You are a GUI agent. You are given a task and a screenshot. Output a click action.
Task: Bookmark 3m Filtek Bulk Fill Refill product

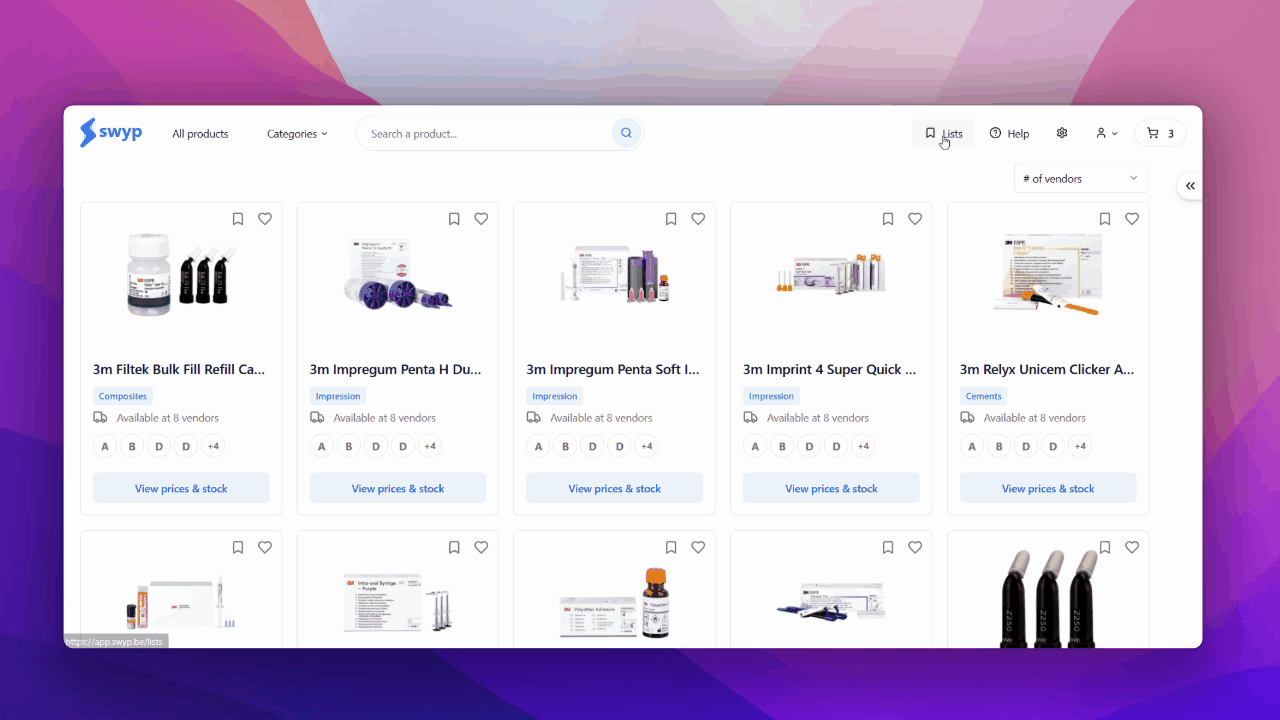coord(238,219)
